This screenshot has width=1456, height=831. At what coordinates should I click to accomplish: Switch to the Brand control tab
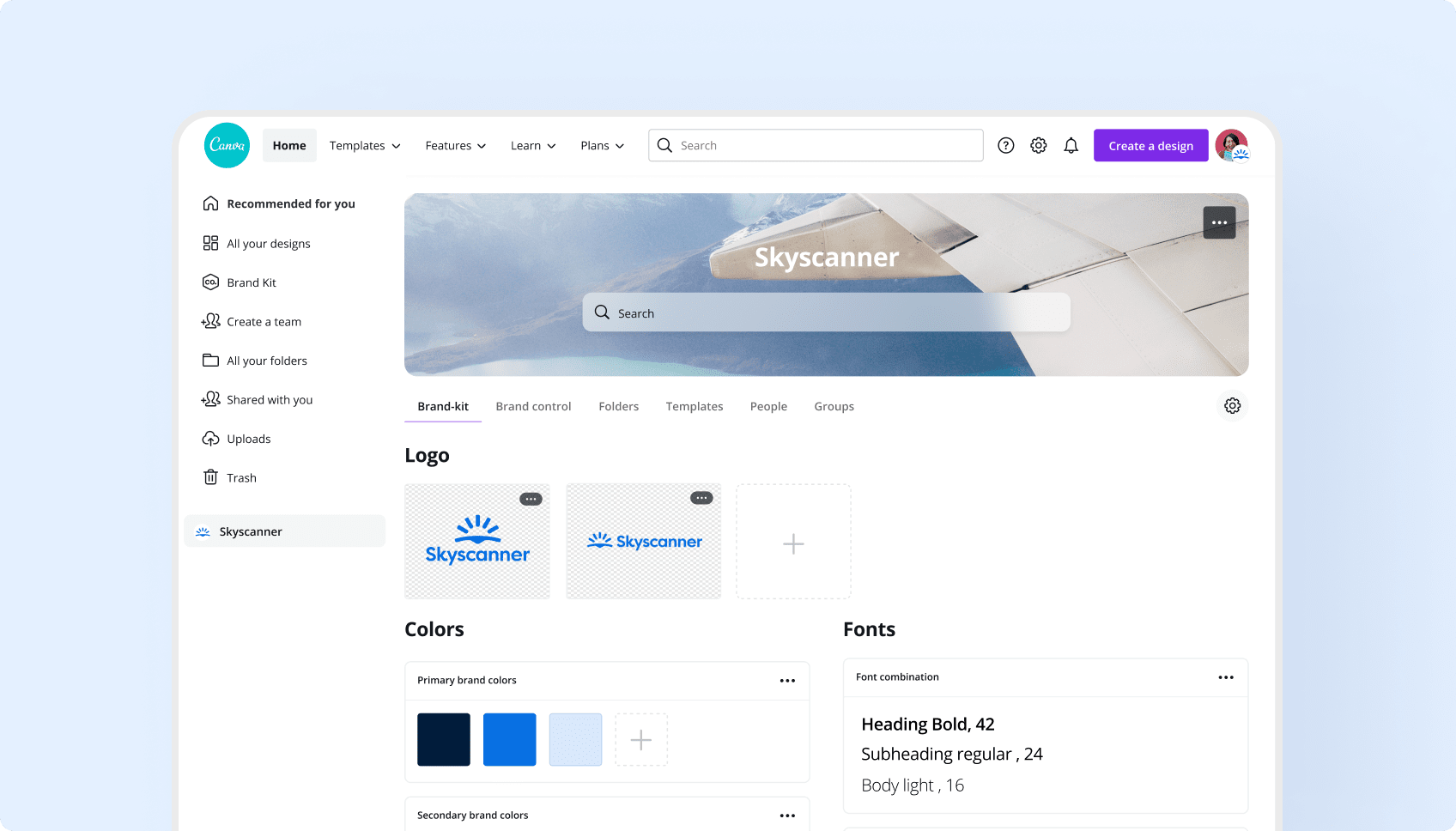point(533,406)
